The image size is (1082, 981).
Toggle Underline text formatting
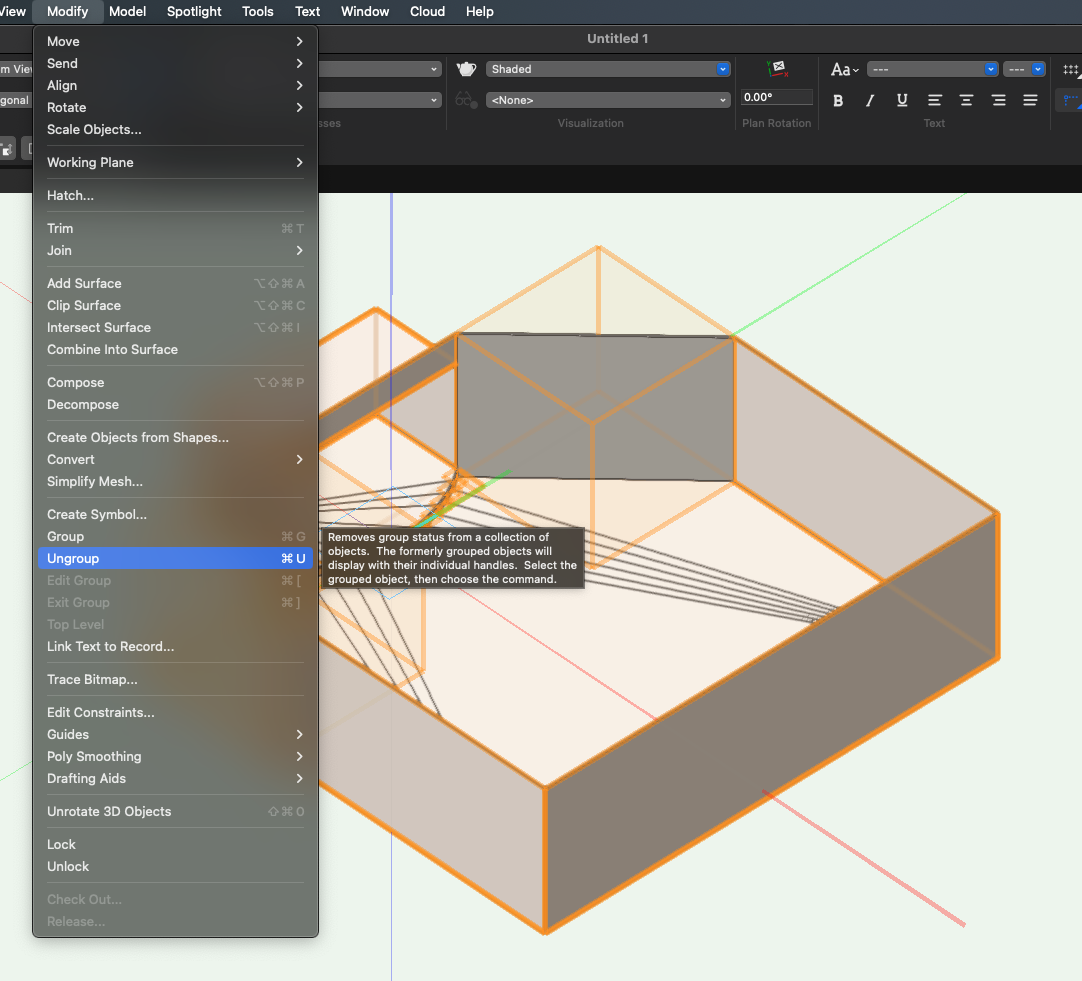[902, 100]
